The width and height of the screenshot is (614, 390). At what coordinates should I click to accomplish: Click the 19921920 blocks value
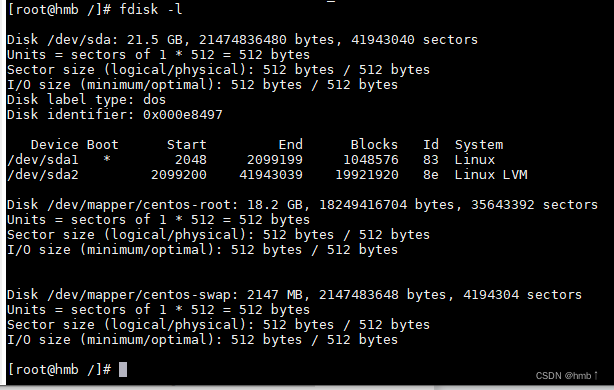[x=367, y=175]
